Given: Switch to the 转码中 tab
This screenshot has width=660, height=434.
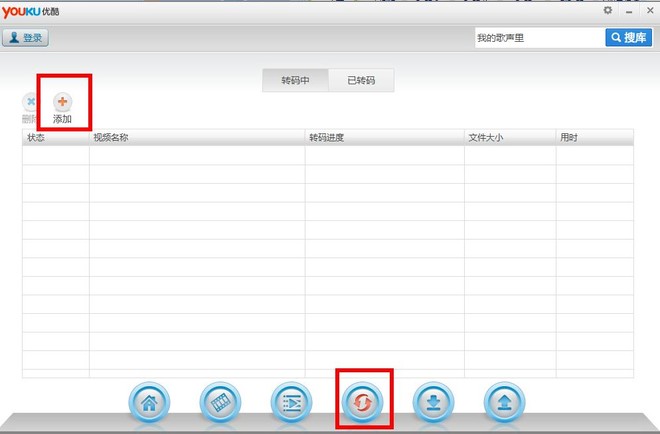Looking at the screenshot, I should [295, 80].
